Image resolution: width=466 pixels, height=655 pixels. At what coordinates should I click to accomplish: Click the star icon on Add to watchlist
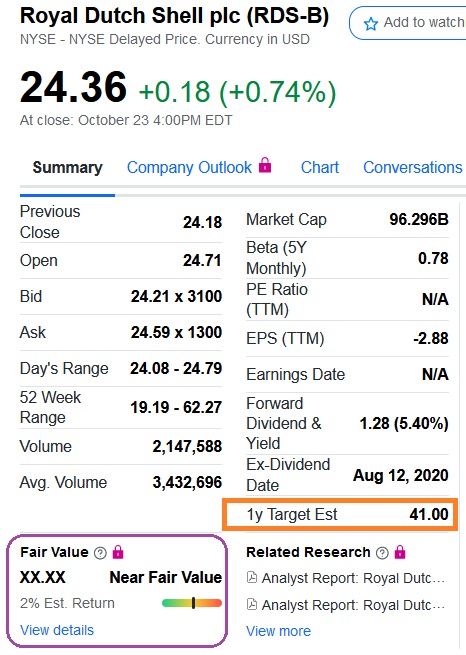pyautogui.click(x=370, y=24)
